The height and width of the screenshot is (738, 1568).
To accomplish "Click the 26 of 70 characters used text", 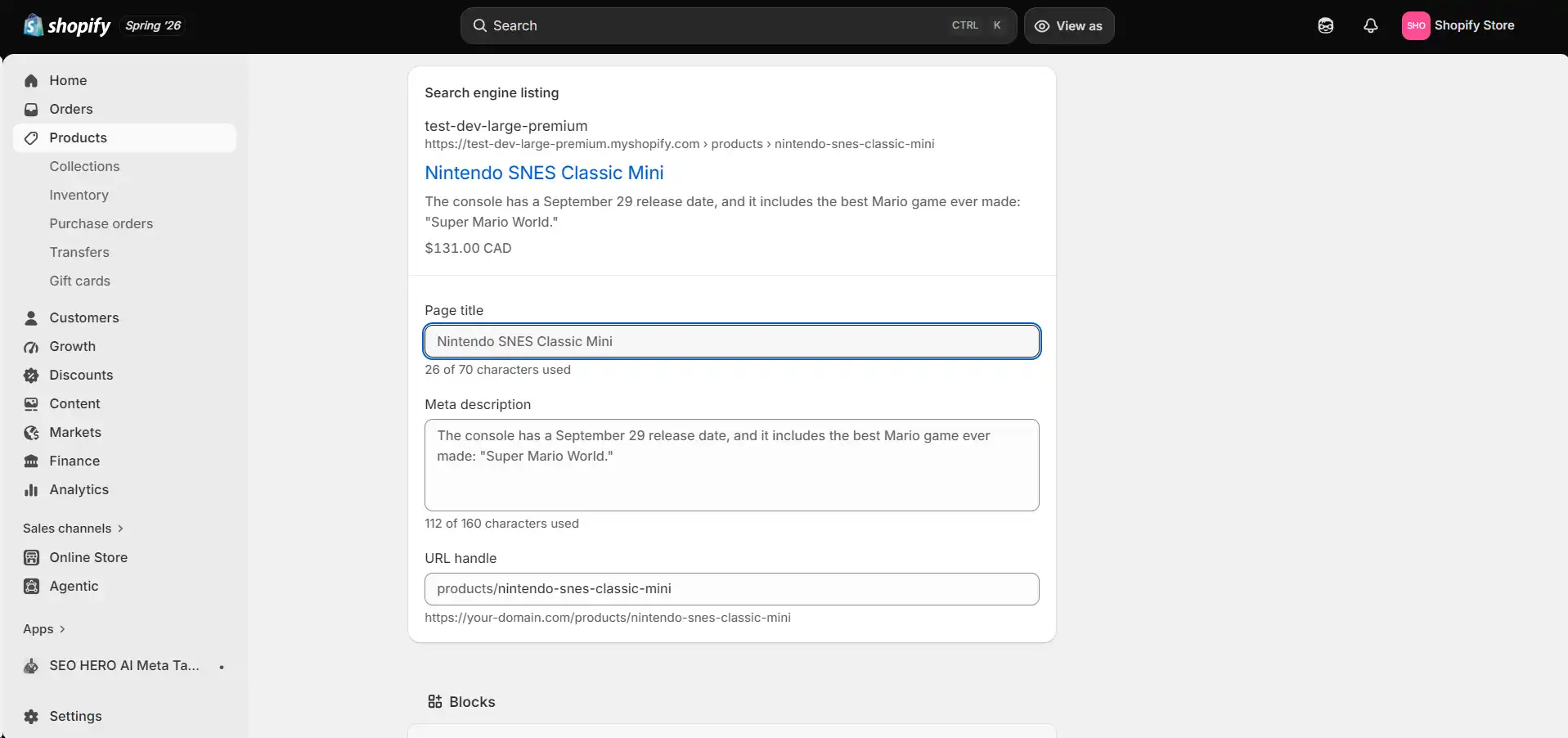I will pos(497,370).
